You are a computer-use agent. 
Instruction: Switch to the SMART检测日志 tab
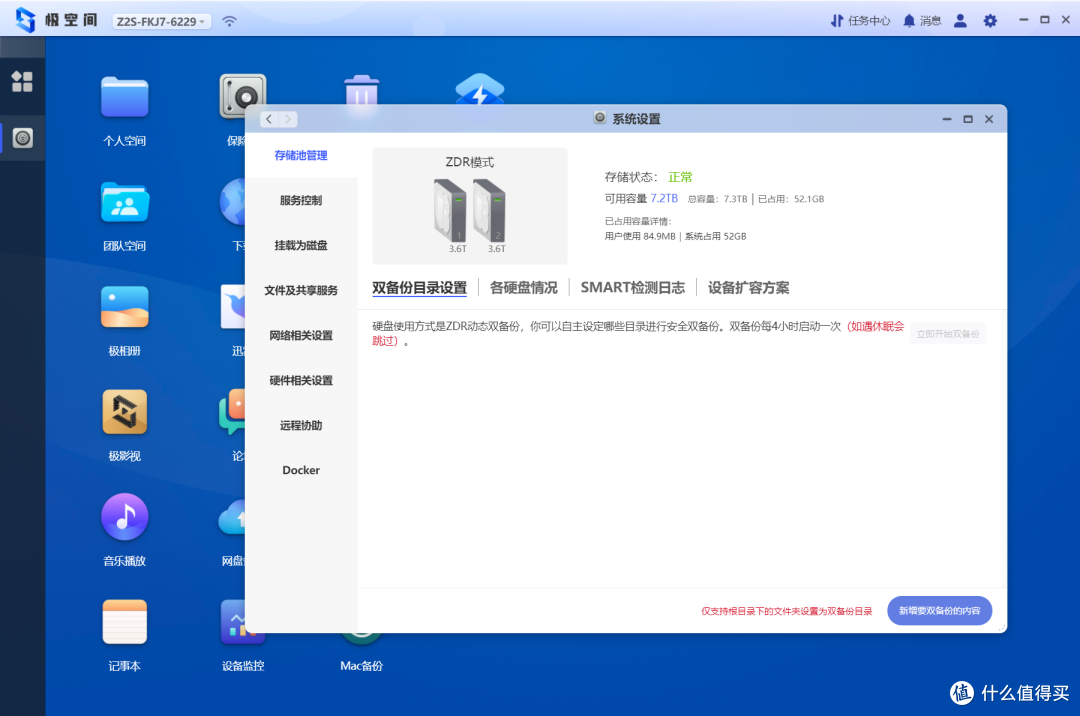(x=632, y=288)
